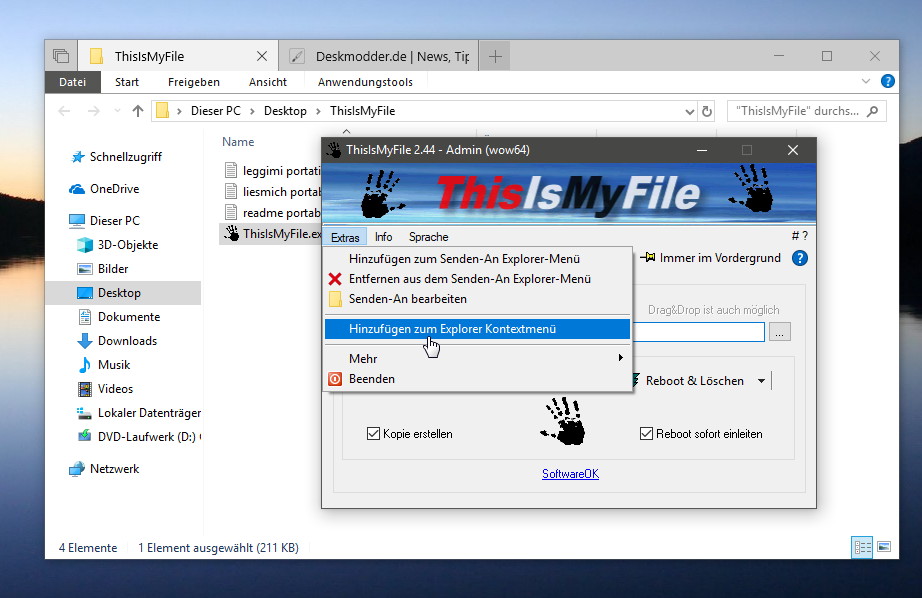Open the Info menu in ThisIsMyFile
Screen dimensions: 922x598
[x=383, y=237]
